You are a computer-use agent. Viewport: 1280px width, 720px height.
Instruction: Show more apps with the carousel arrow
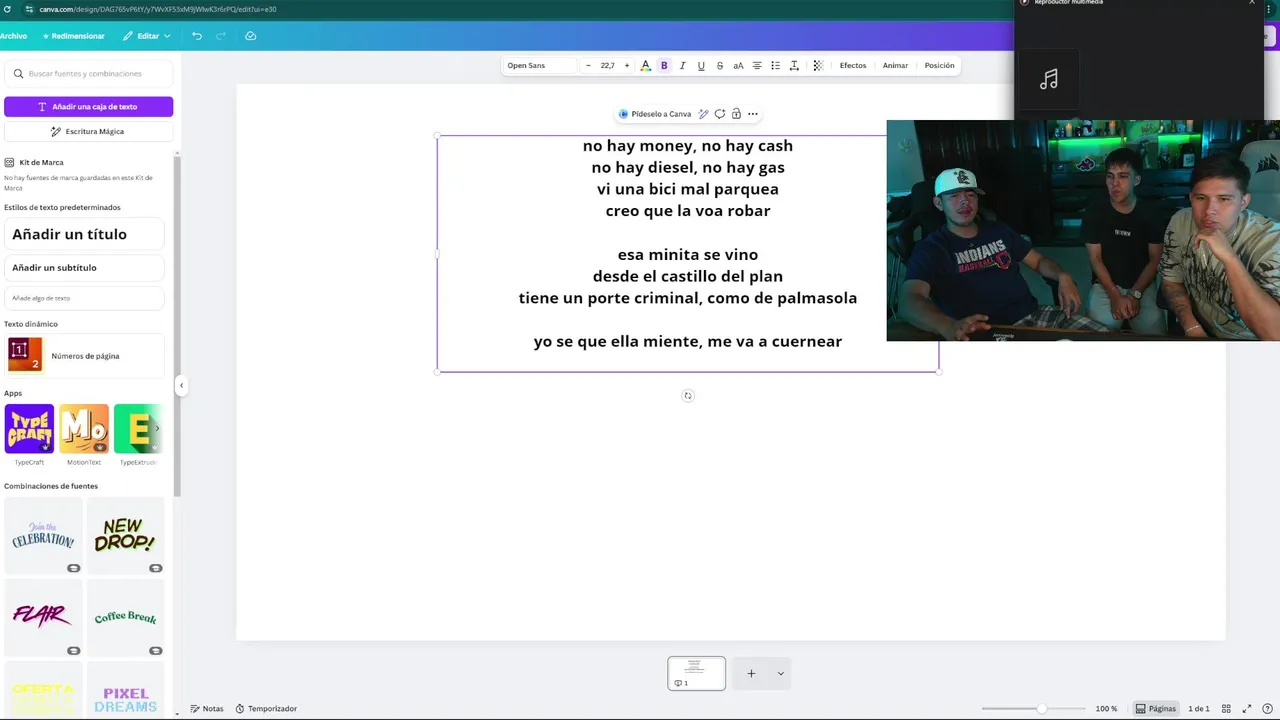click(156, 429)
